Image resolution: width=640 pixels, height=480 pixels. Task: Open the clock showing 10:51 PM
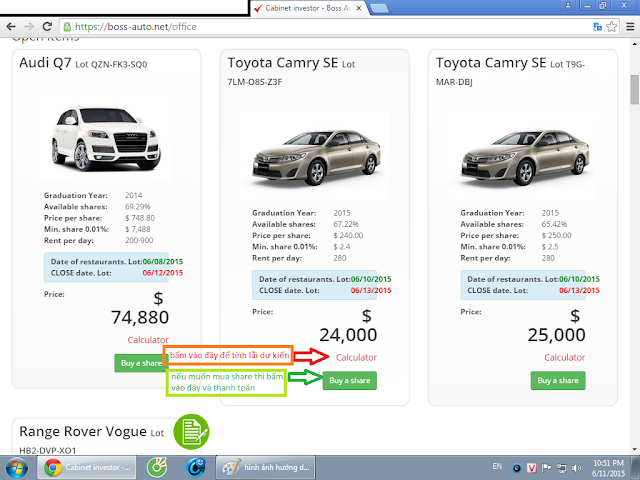608,468
